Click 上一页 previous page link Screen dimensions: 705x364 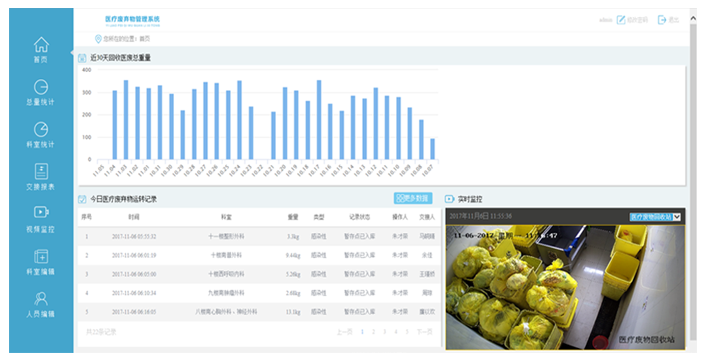coord(344,332)
